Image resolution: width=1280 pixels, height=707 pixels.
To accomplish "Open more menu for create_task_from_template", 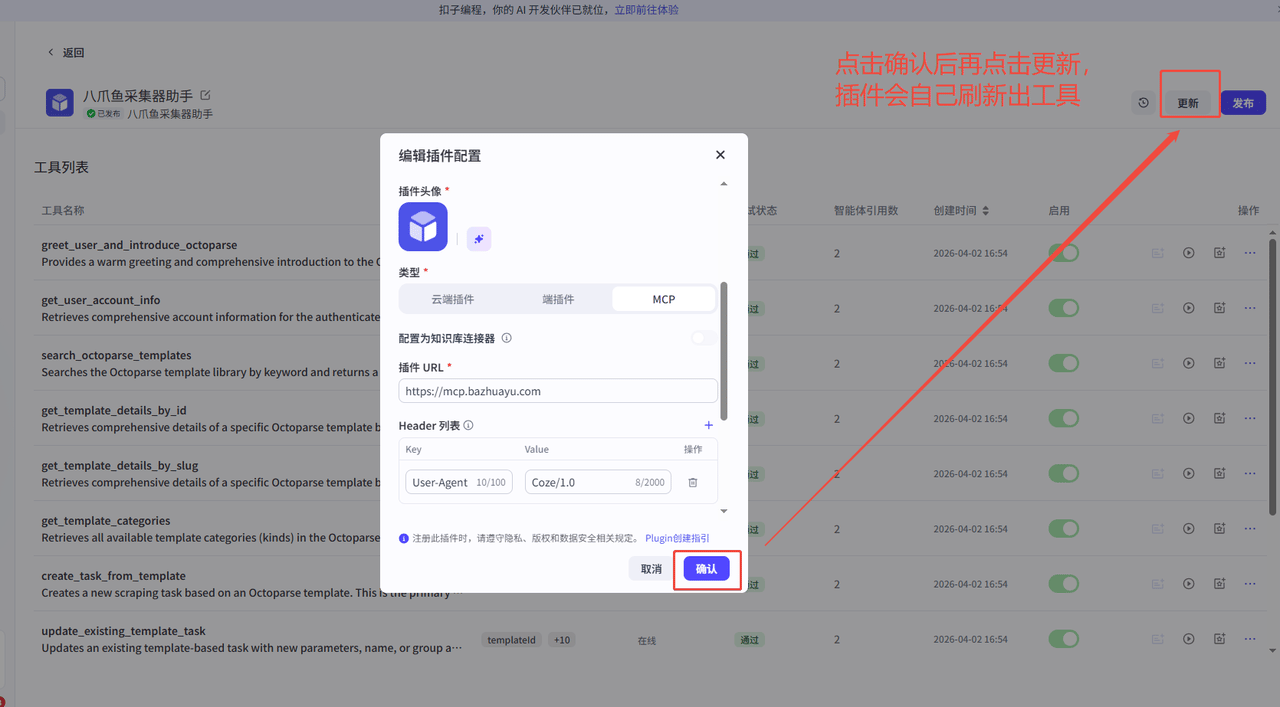I will 1250,584.
